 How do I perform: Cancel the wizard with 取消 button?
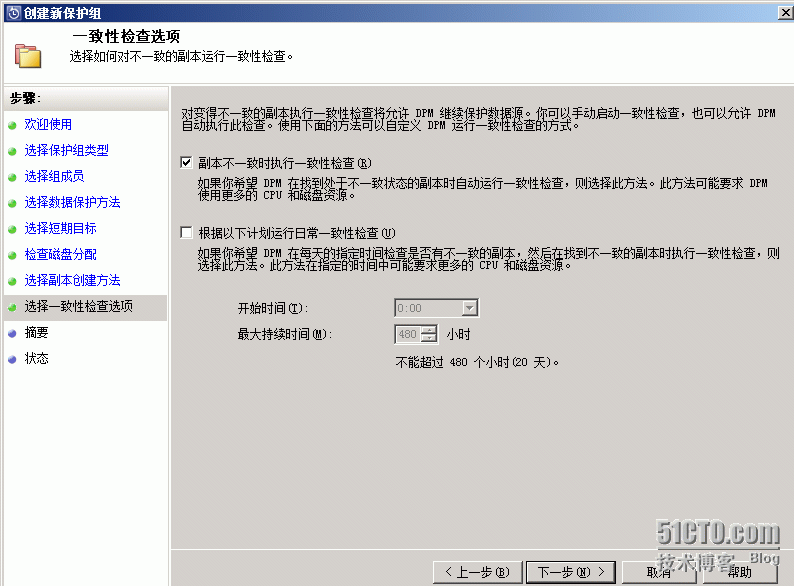659,572
